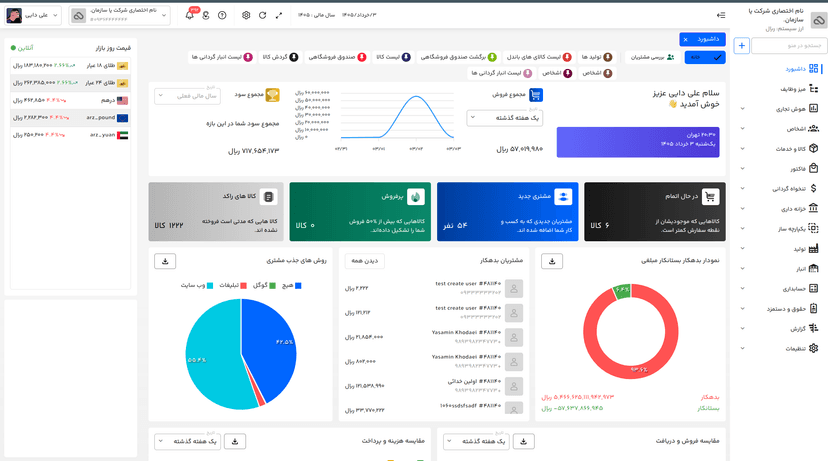
Task: Download the روش های جذب مشتری chart
Action: pyautogui.click(x=165, y=261)
